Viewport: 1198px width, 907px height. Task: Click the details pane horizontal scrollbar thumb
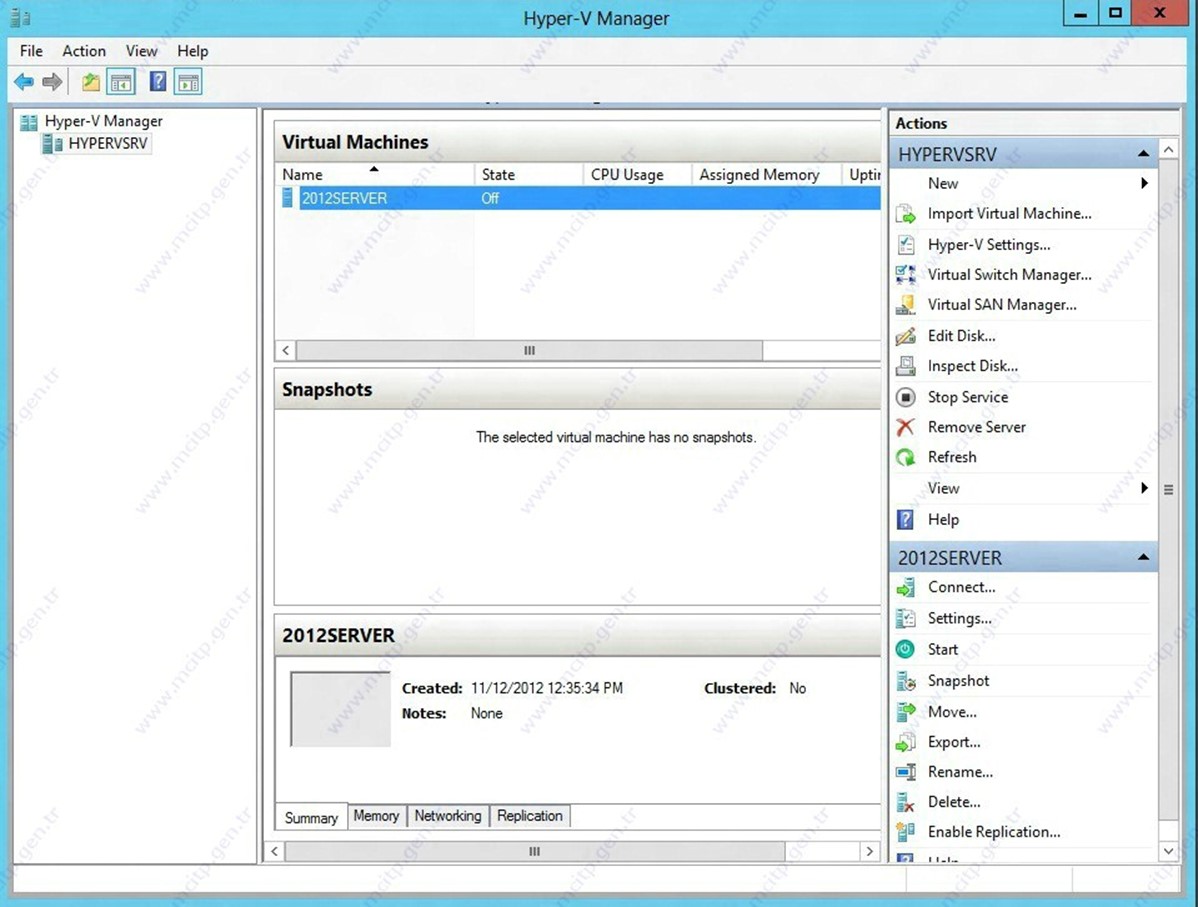tap(534, 851)
